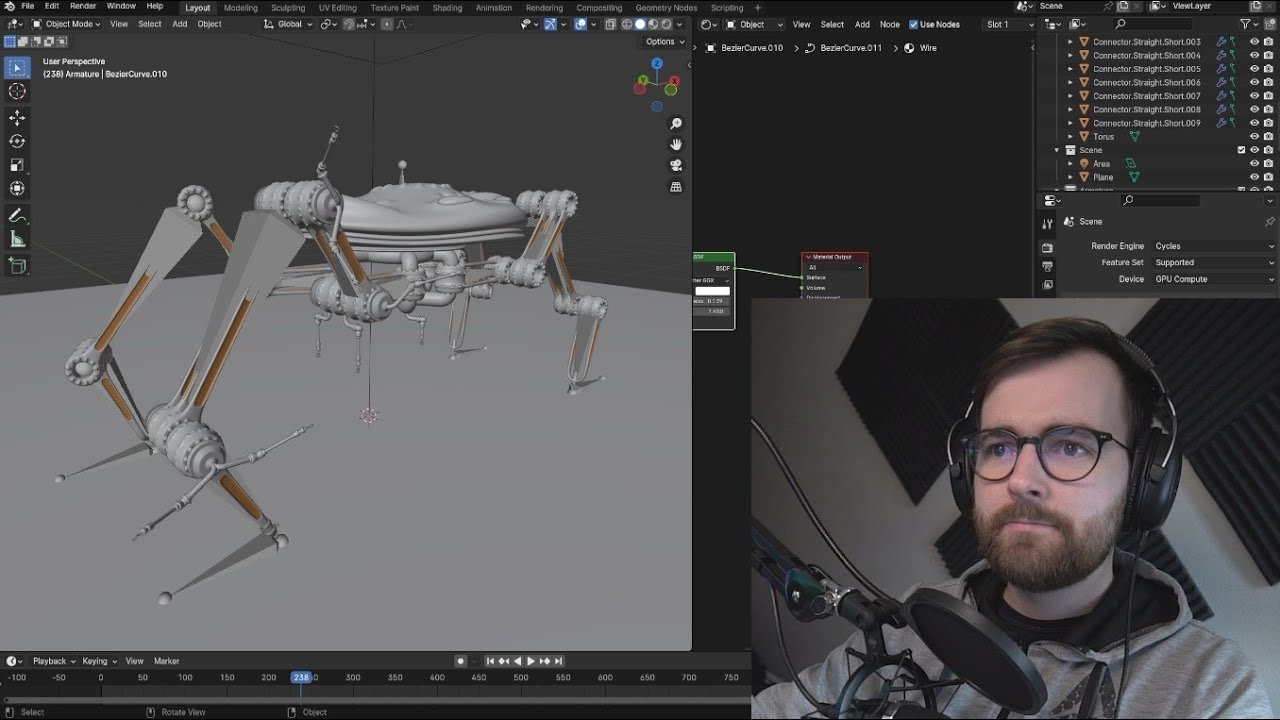Open the Marker menu in timeline
Screen dimensions: 1280x720
click(166, 661)
